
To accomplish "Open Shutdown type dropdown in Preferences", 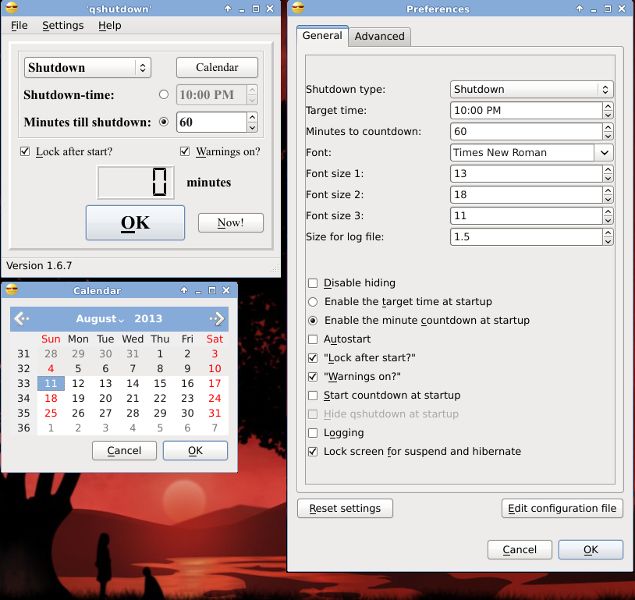I will pyautogui.click(x=531, y=89).
